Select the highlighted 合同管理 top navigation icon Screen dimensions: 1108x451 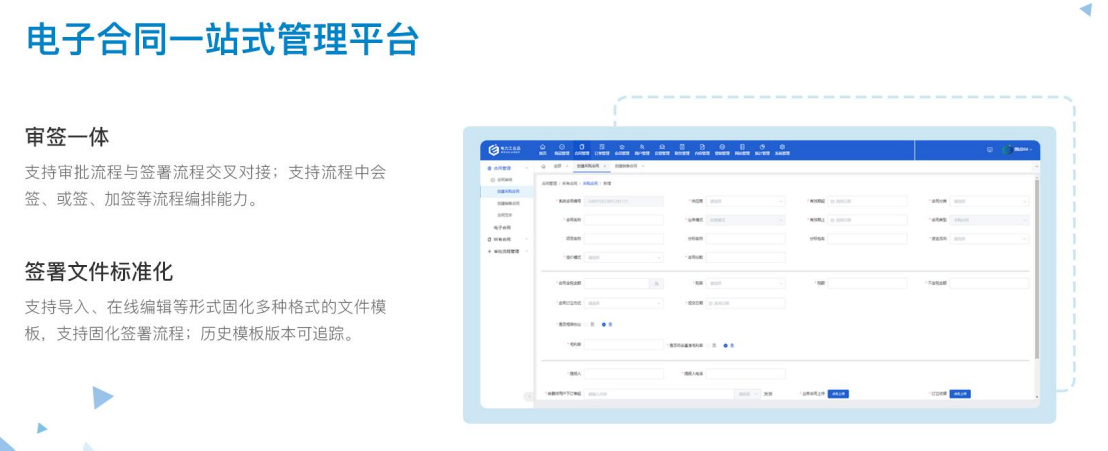click(x=582, y=149)
